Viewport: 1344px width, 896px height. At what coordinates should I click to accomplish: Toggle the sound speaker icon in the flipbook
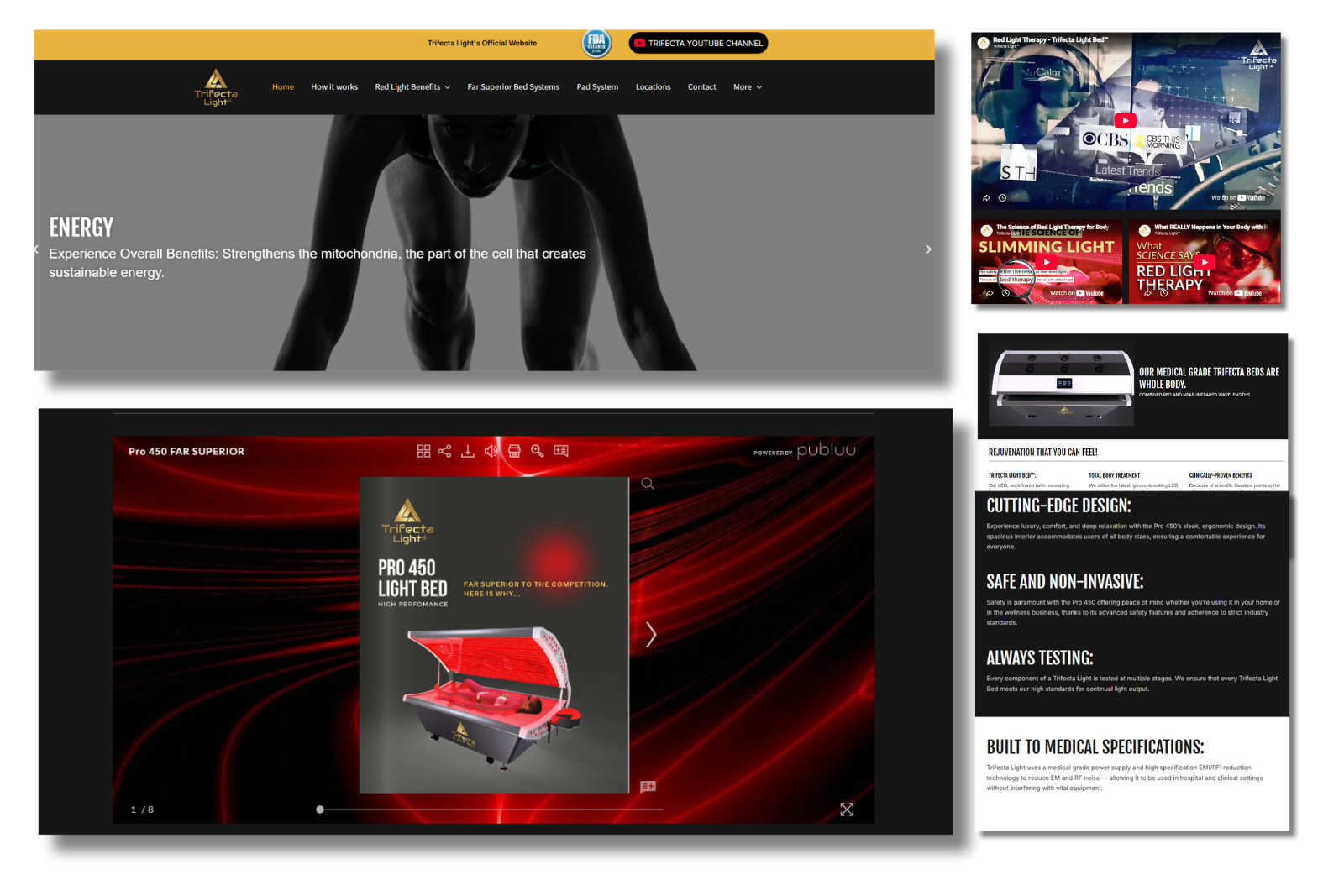(x=491, y=451)
